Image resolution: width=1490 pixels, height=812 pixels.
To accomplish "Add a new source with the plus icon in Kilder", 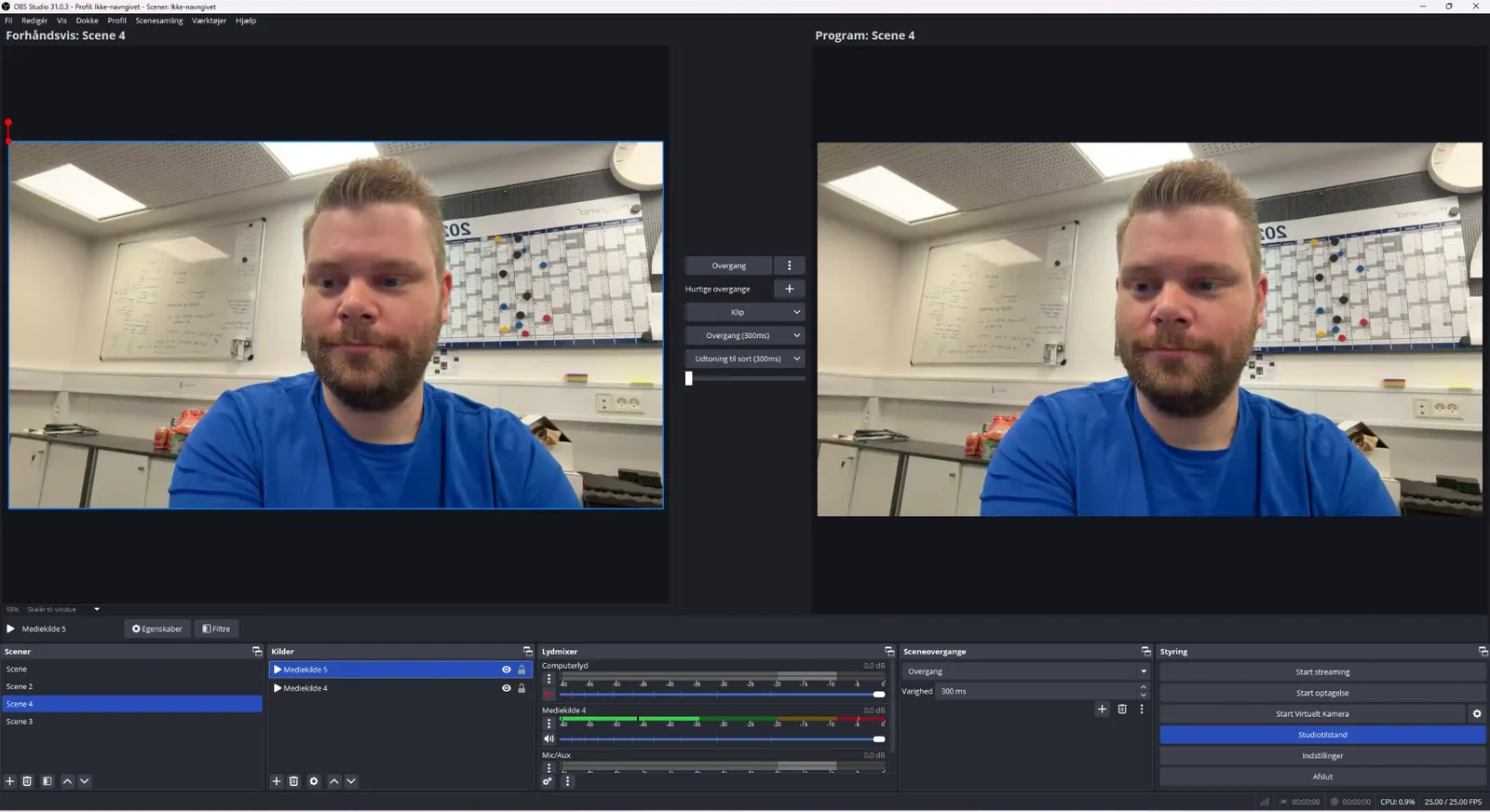I will click(277, 781).
